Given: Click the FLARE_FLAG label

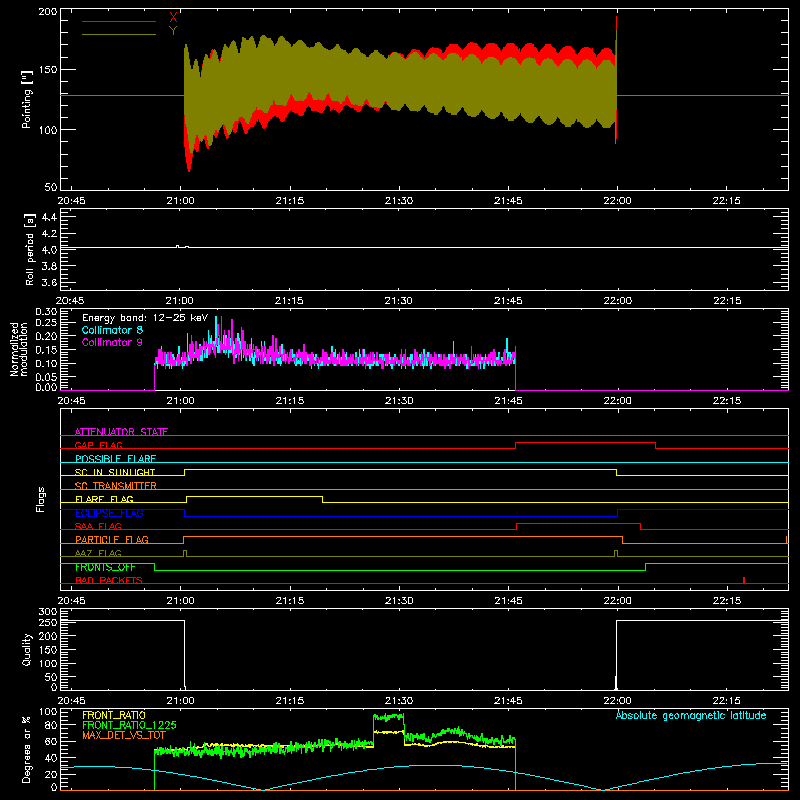Looking at the screenshot, I should (x=104, y=499).
